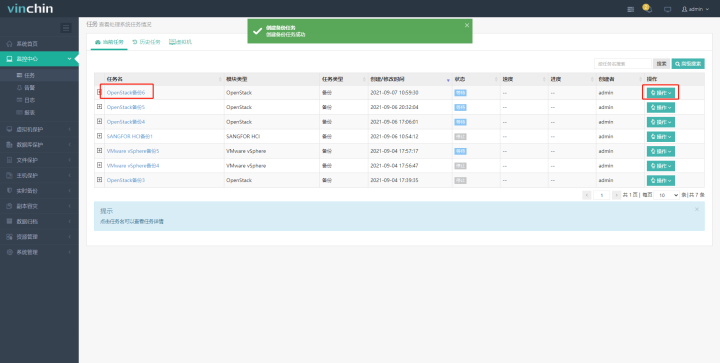
Task: Expand real-time backup sidebar menu
Action: [39, 190]
